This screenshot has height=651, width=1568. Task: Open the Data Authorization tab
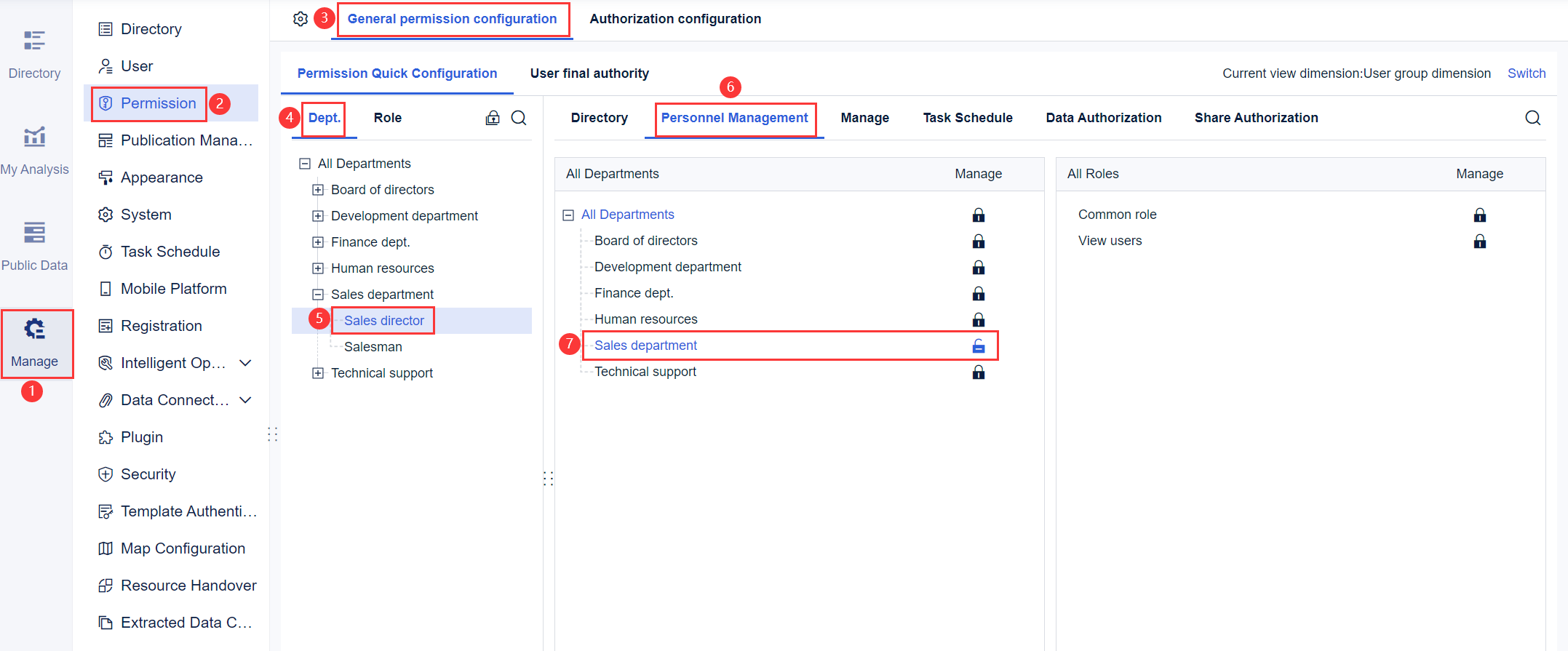click(1103, 118)
